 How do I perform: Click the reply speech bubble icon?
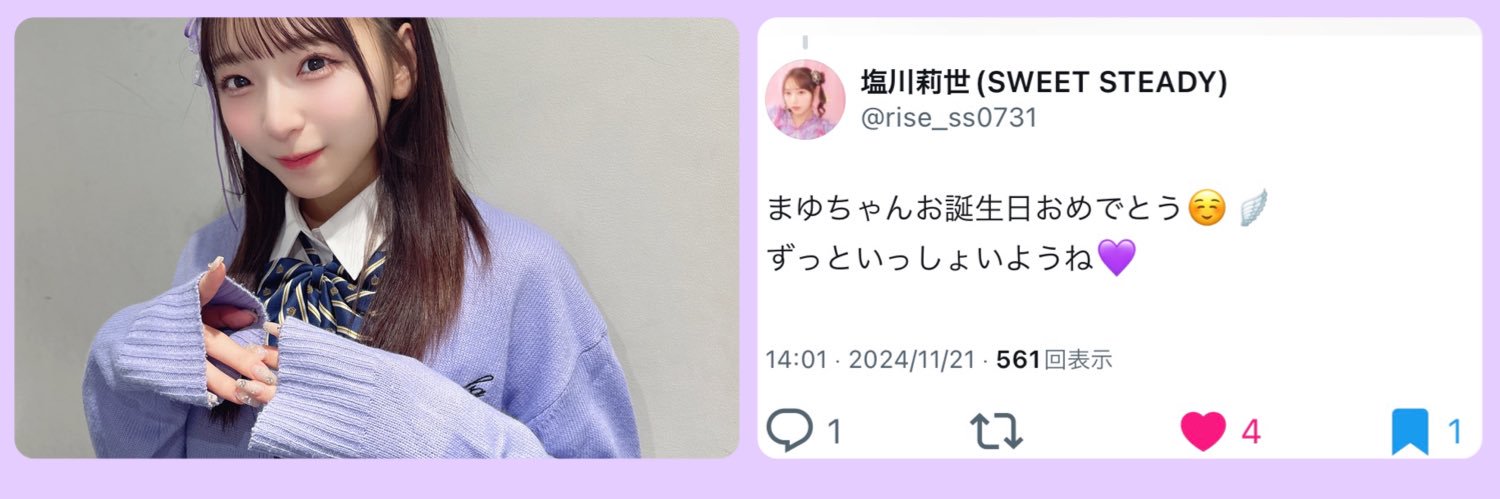point(788,431)
